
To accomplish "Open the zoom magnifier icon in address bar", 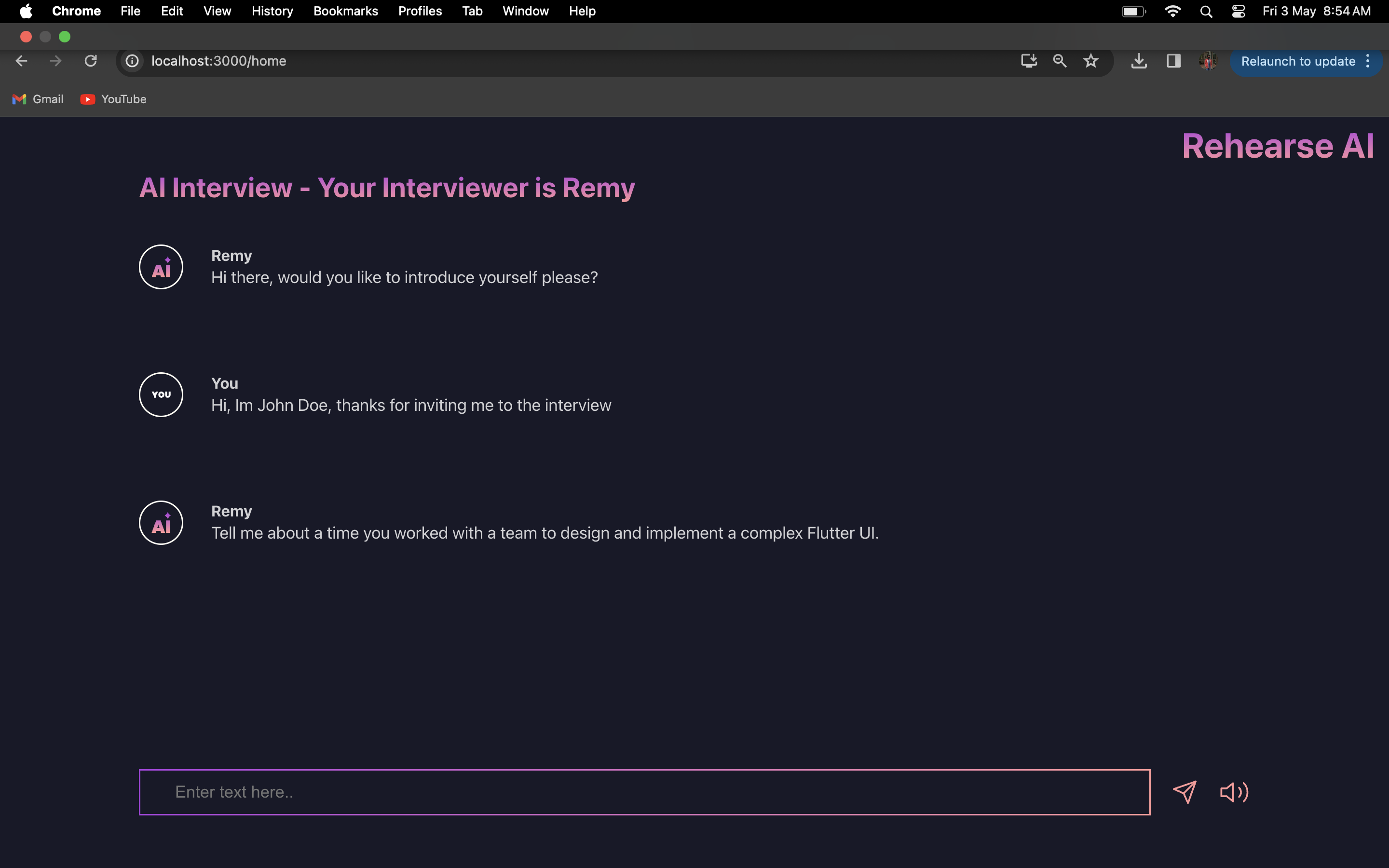I will tap(1060, 61).
